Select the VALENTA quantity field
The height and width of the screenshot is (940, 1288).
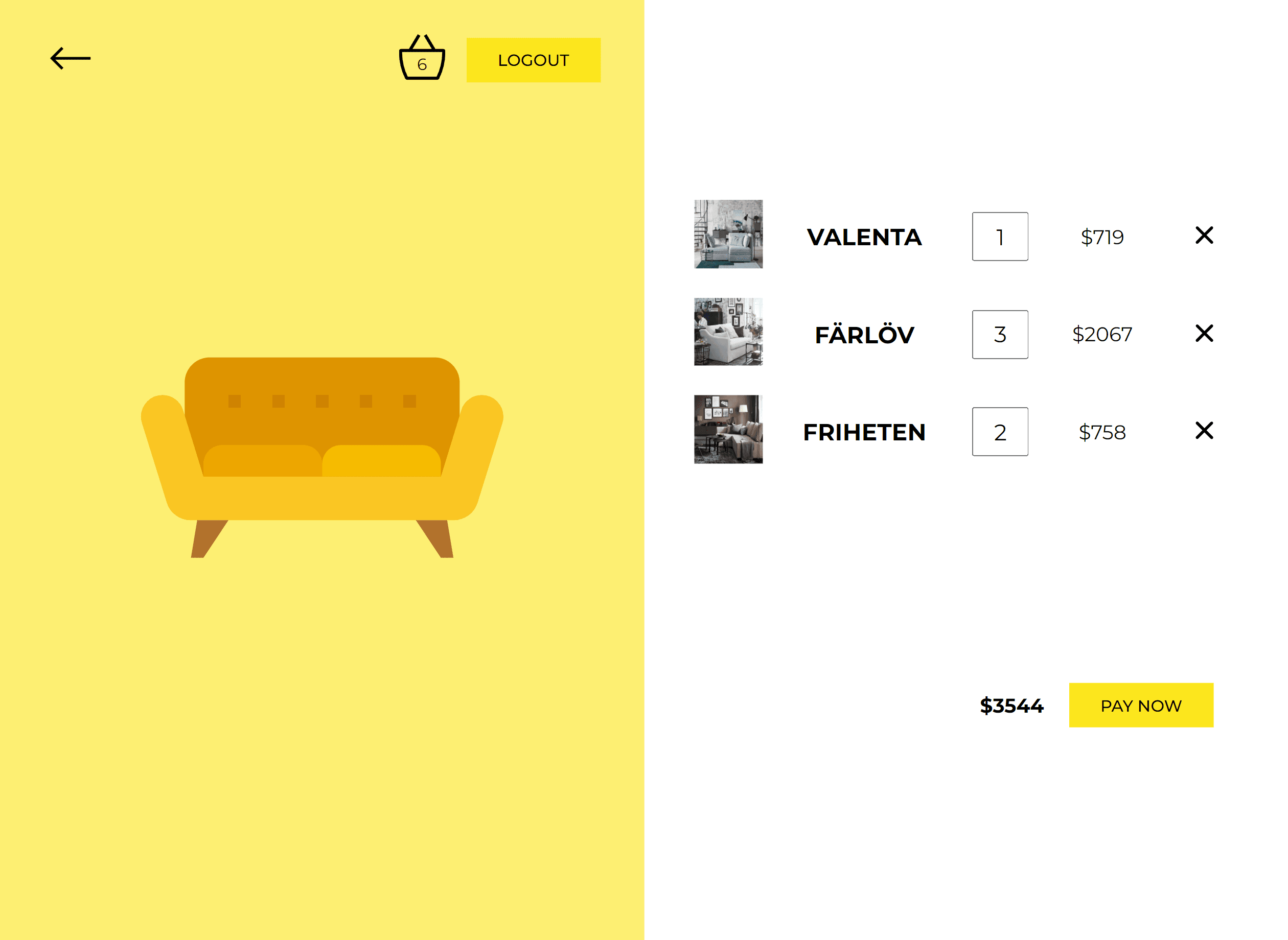tap(1000, 237)
